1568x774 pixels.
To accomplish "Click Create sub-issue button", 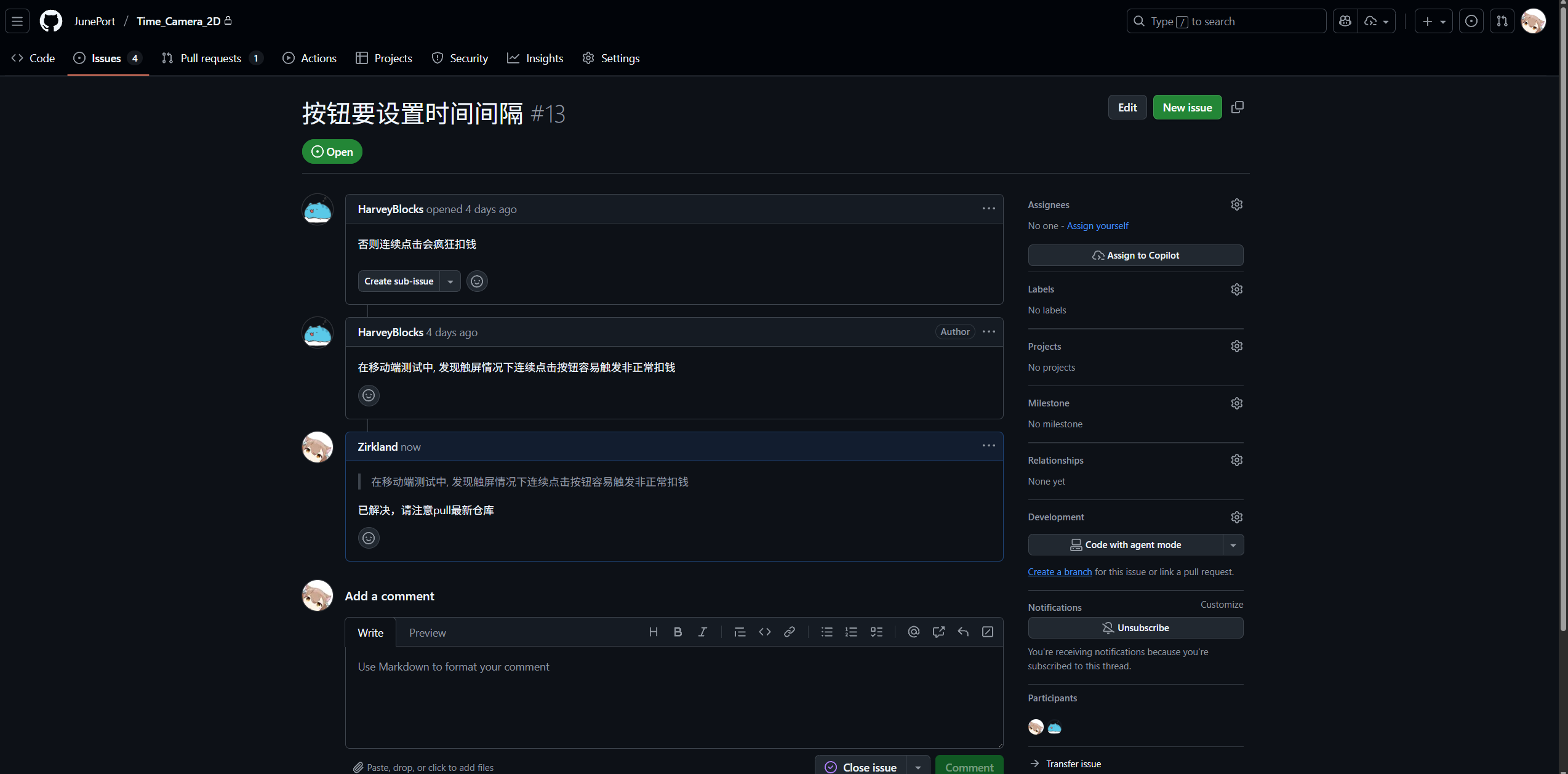I will tap(399, 281).
